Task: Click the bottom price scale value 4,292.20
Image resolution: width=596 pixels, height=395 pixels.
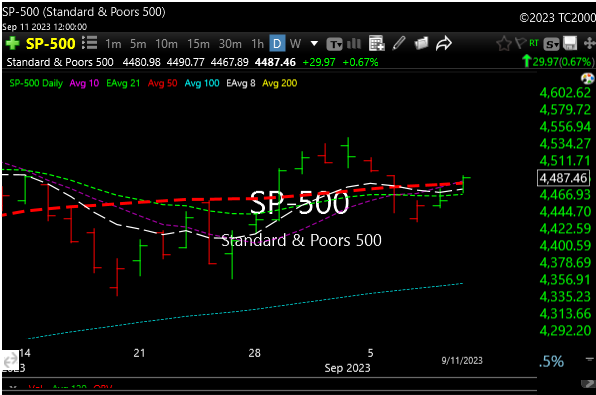Action: pos(565,330)
